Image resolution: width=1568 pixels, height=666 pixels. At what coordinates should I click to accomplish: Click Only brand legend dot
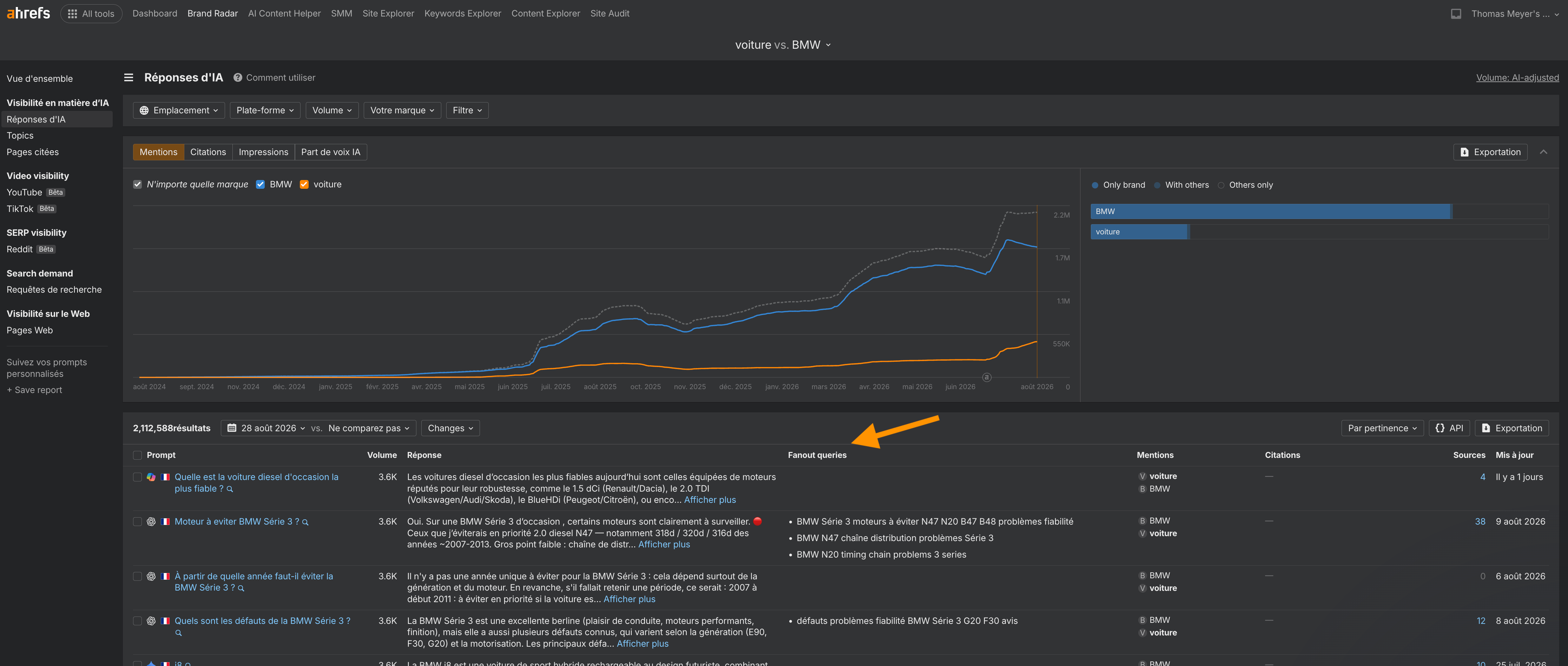[x=1094, y=185]
